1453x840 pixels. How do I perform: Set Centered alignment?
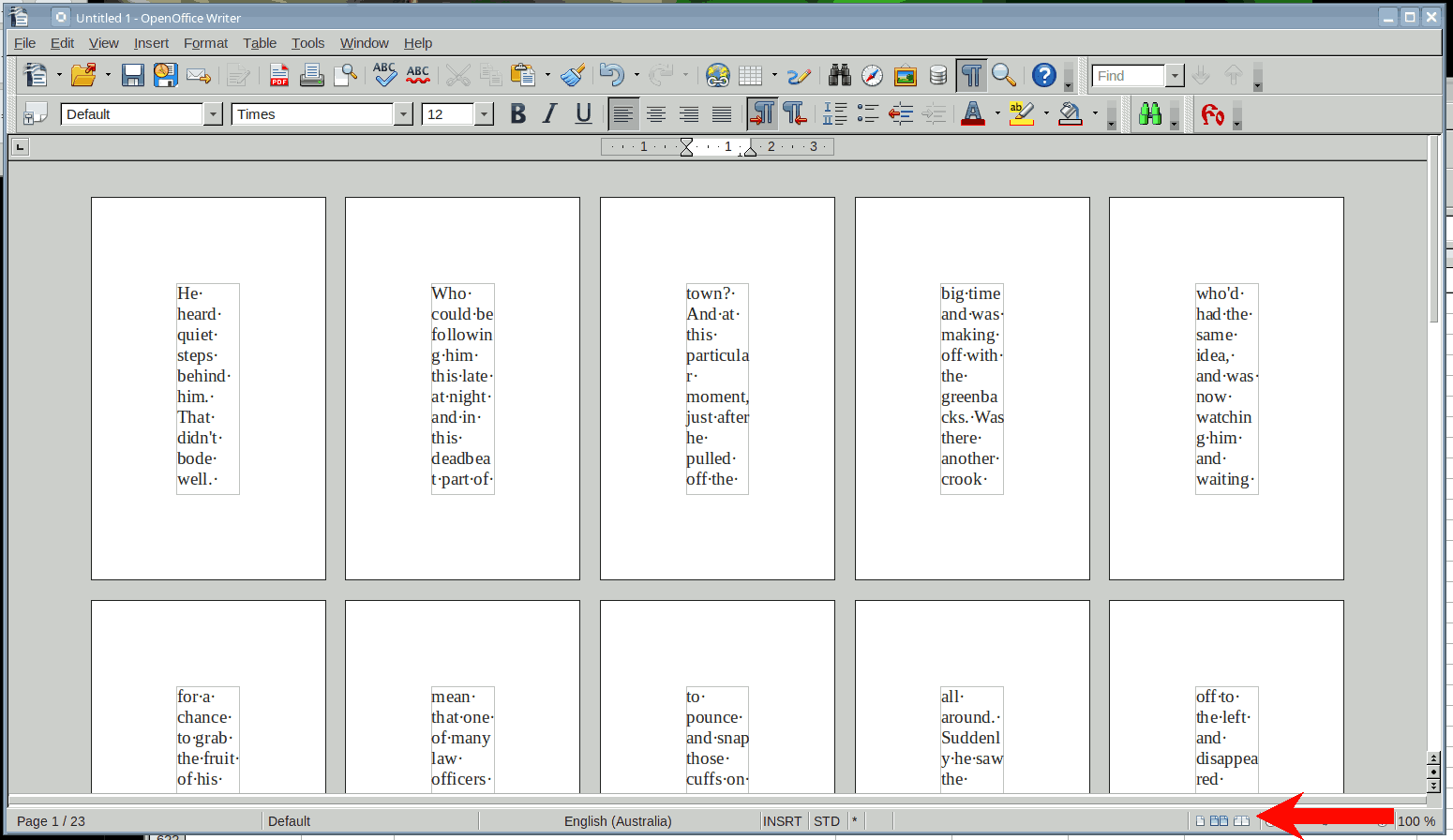[656, 113]
